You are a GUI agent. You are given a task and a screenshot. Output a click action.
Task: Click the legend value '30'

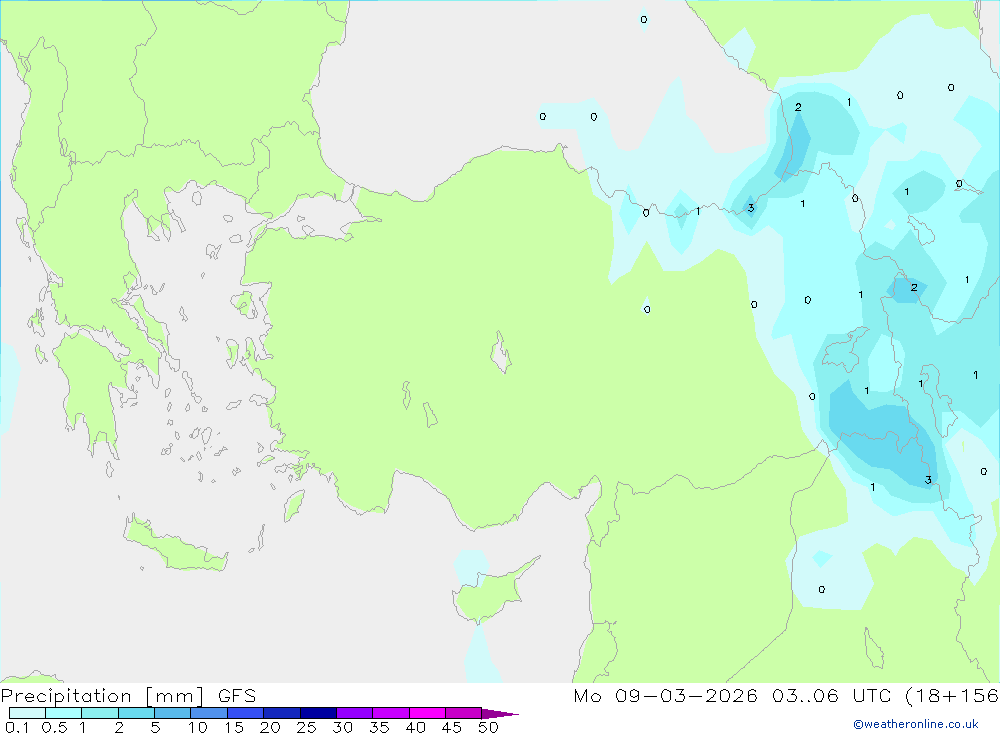(x=343, y=727)
